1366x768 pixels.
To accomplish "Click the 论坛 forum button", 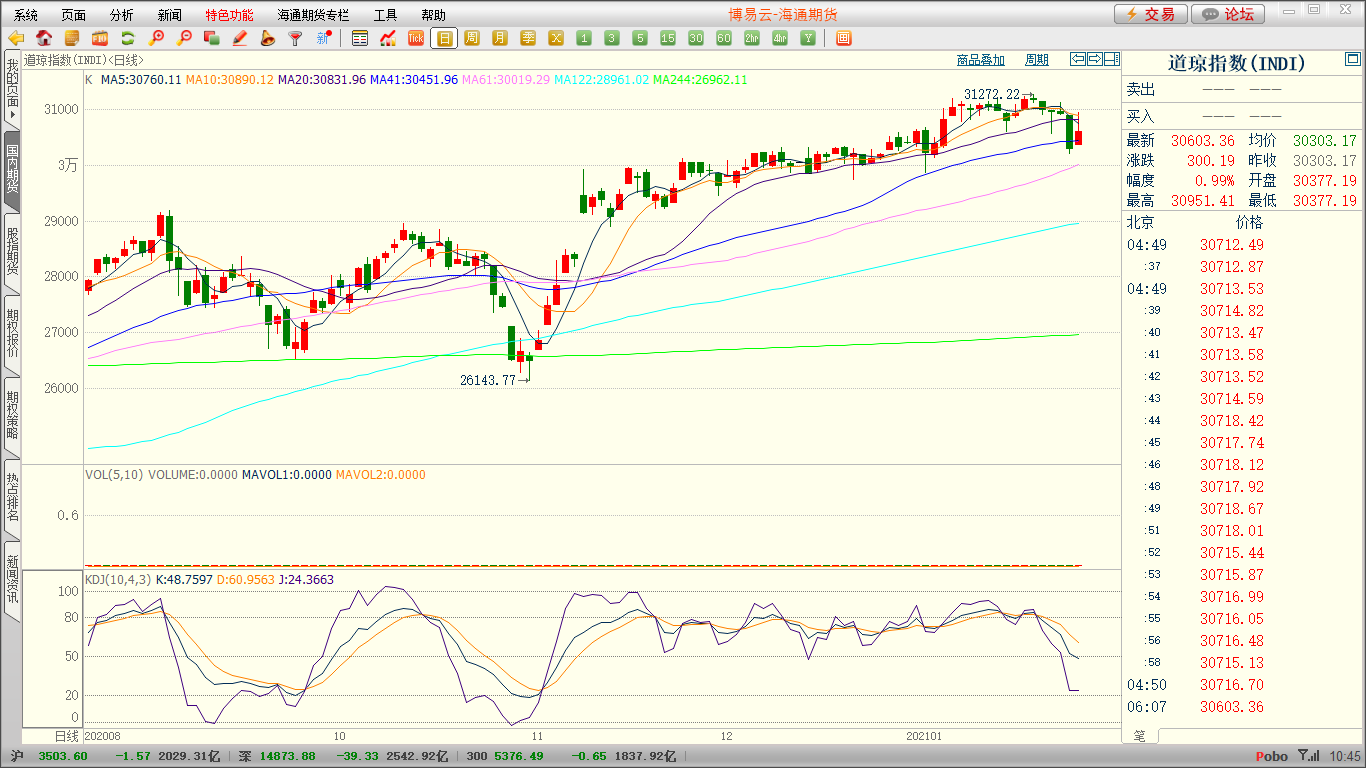I will pos(1229,14).
